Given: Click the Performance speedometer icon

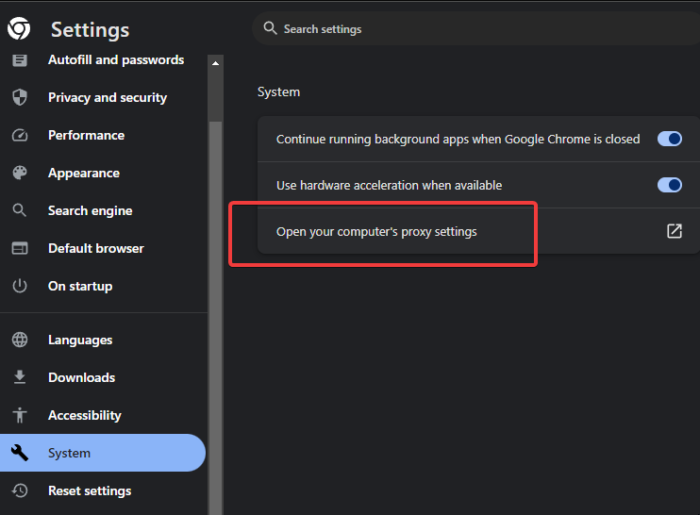Looking at the screenshot, I should [x=19, y=135].
